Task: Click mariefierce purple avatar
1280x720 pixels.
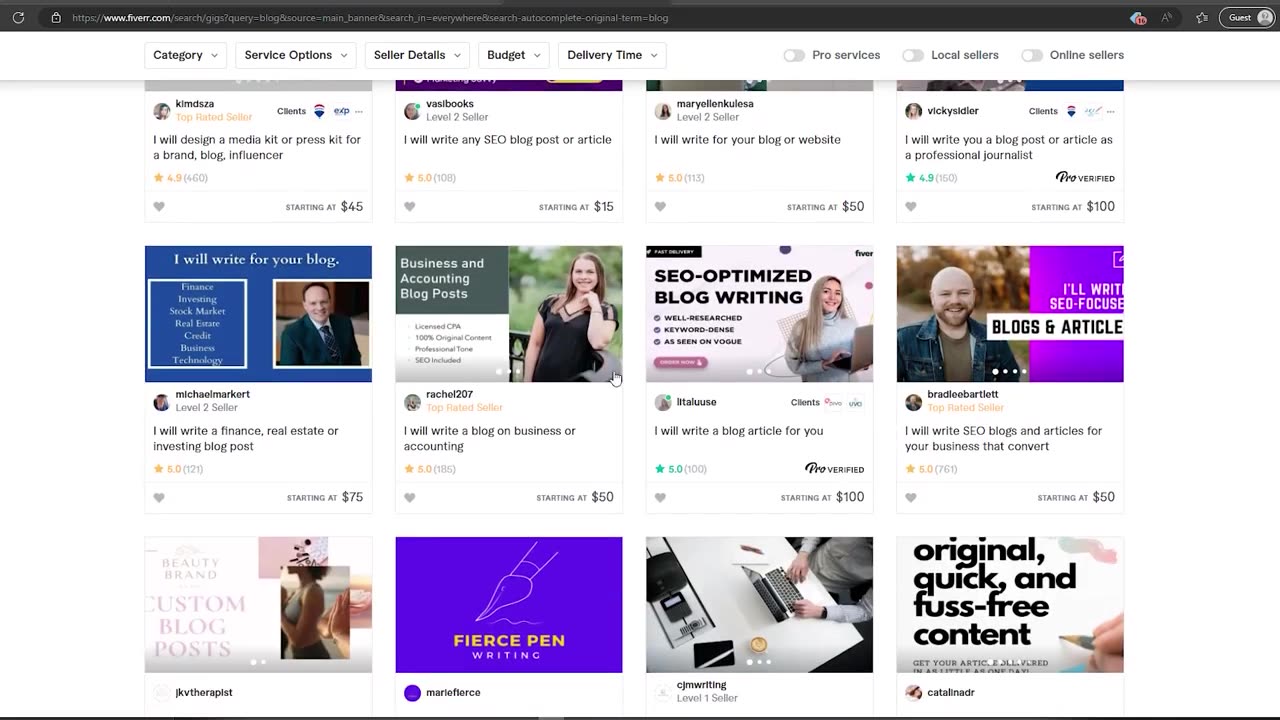Action: click(412, 693)
